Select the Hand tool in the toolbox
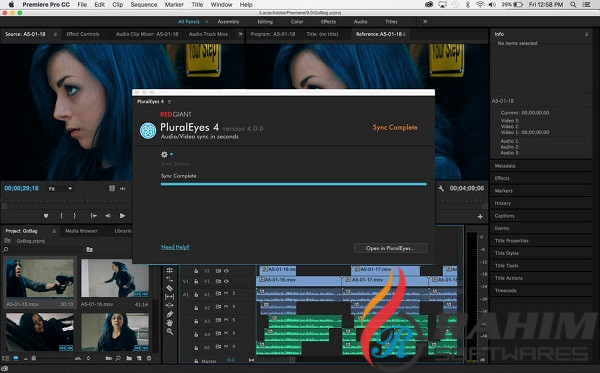This screenshot has width=600, height=373. [x=170, y=323]
